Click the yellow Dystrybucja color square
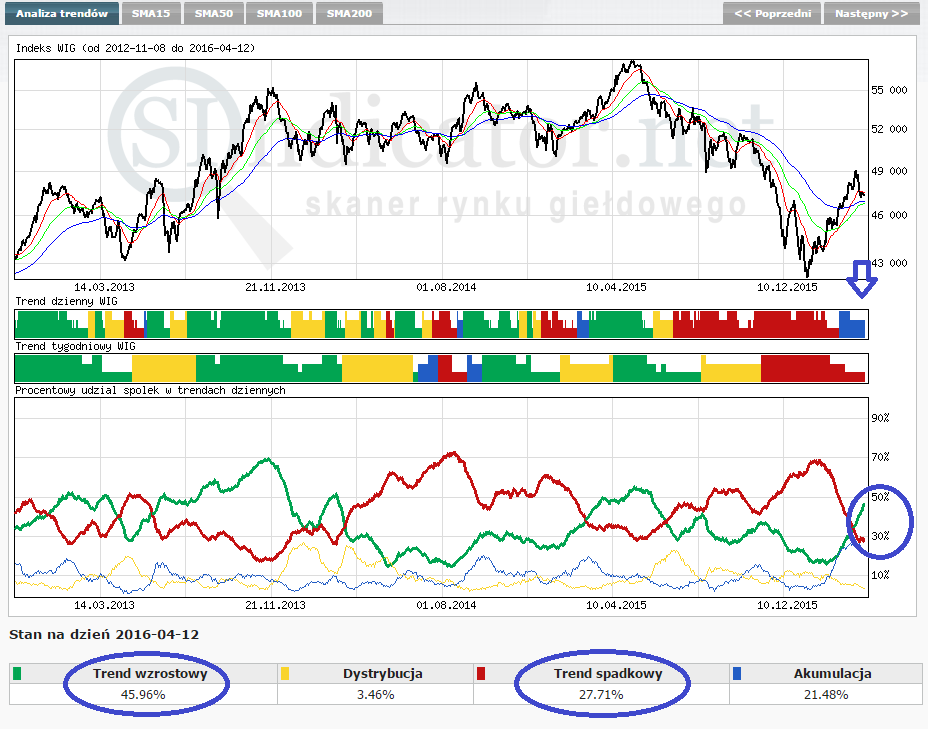This screenshot has width=928, height=729. click(x=285, y=673)
